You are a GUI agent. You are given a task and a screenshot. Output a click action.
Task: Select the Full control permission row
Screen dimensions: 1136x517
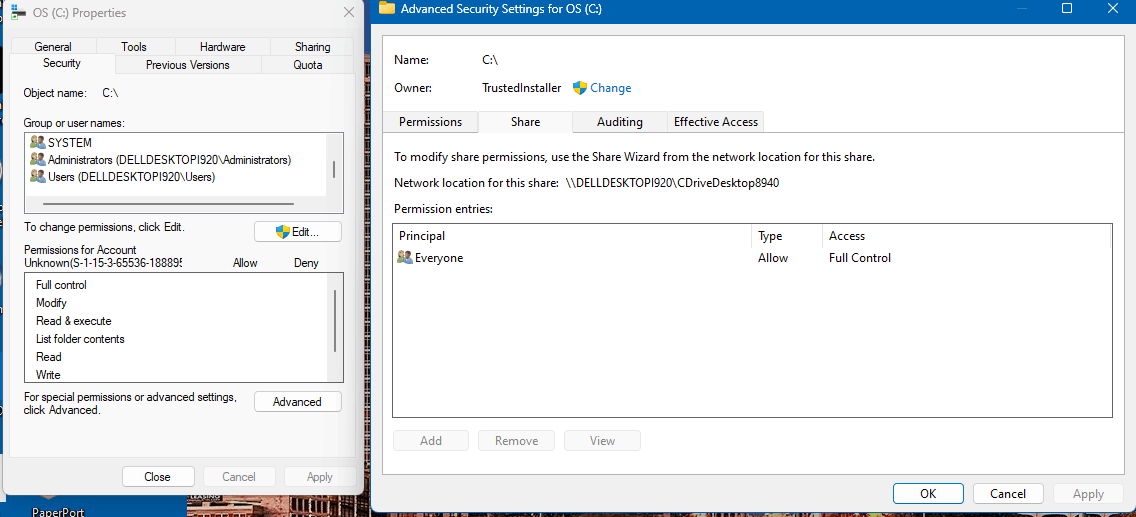(x=175, y=285)
